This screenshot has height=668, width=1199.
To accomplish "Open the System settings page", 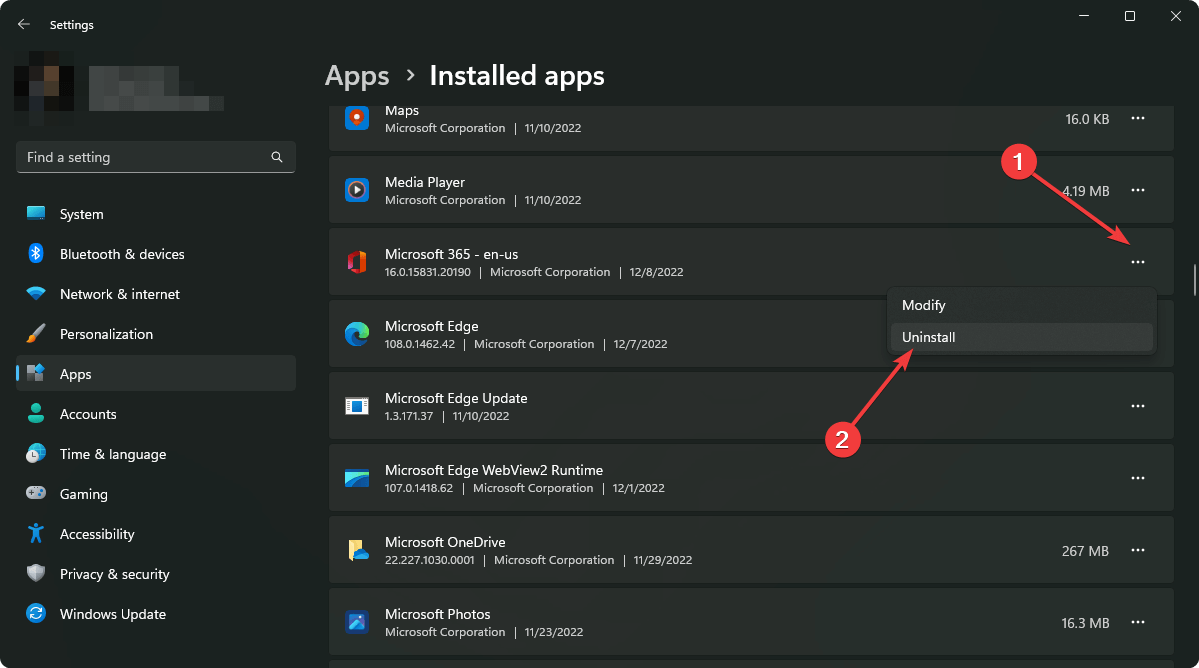I will pyautogui.click(x=156, y=214).
